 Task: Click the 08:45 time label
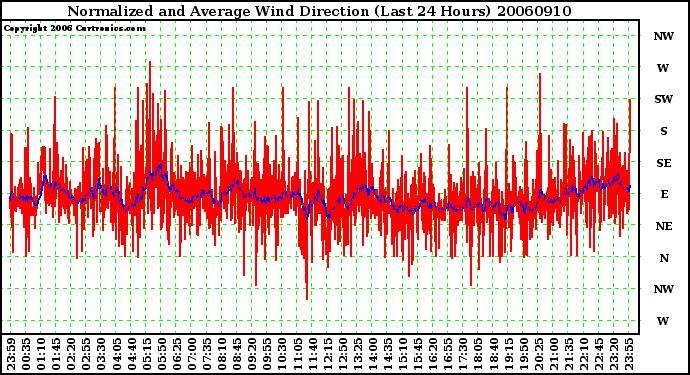coord(237,354)
